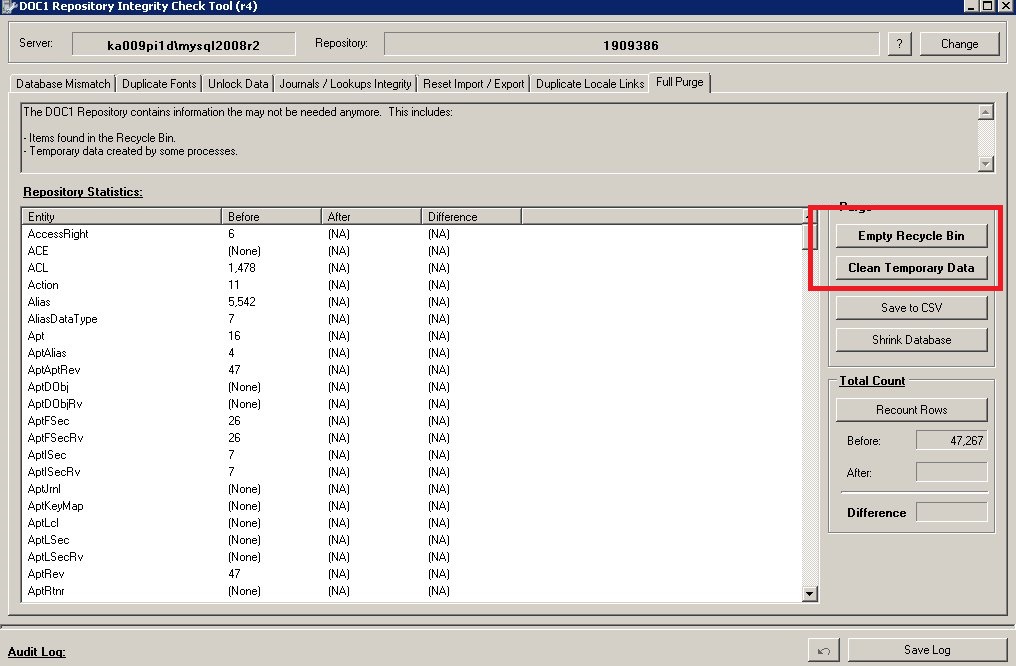Click Change to switch repository
The width and height of the screenshot is (1016, 666).
[x=959, y=43]
